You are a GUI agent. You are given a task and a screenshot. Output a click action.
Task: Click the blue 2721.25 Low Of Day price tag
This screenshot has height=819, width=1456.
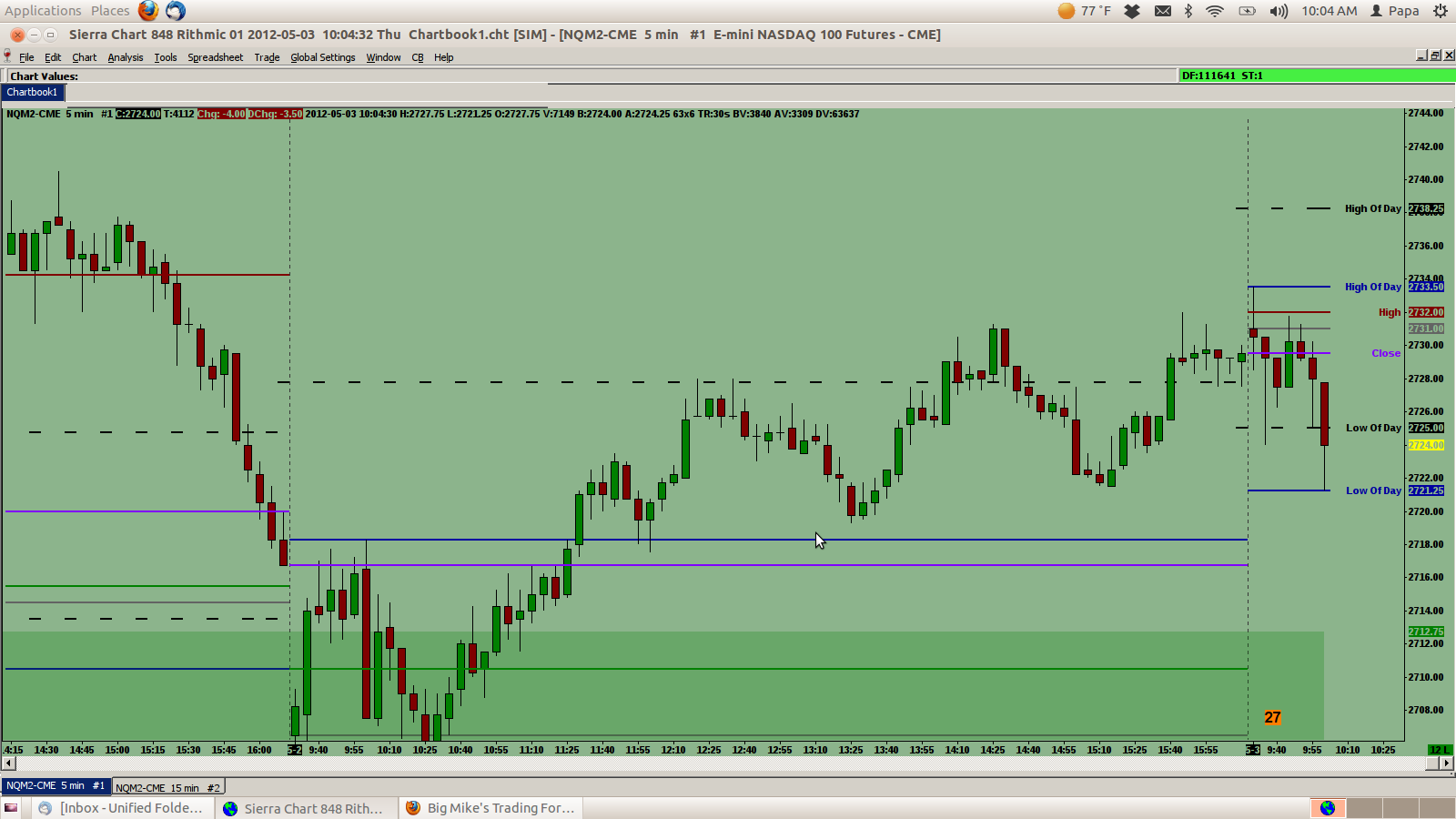[1426, 490]
